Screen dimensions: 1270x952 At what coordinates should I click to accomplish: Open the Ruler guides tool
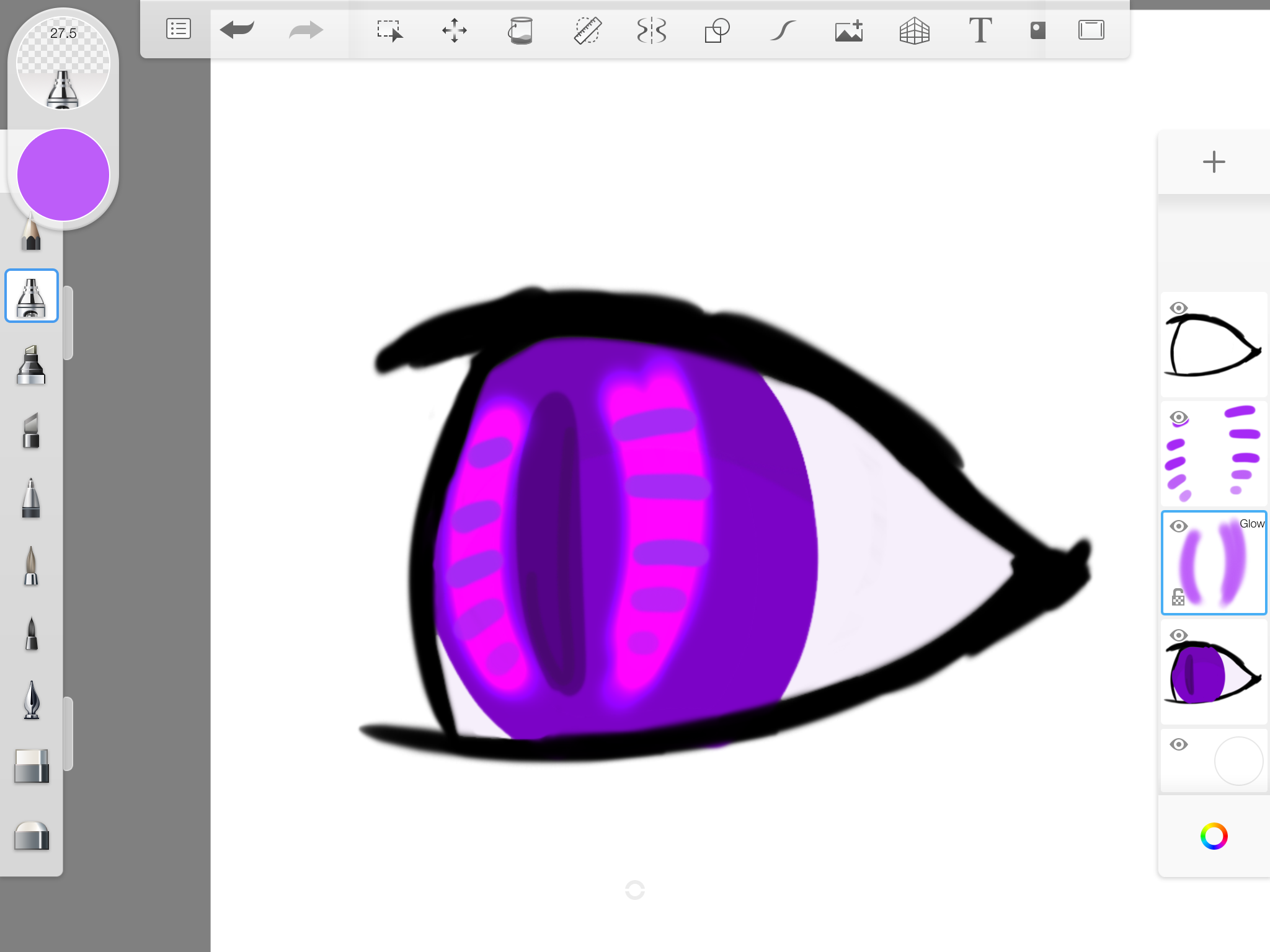point(587,30)
